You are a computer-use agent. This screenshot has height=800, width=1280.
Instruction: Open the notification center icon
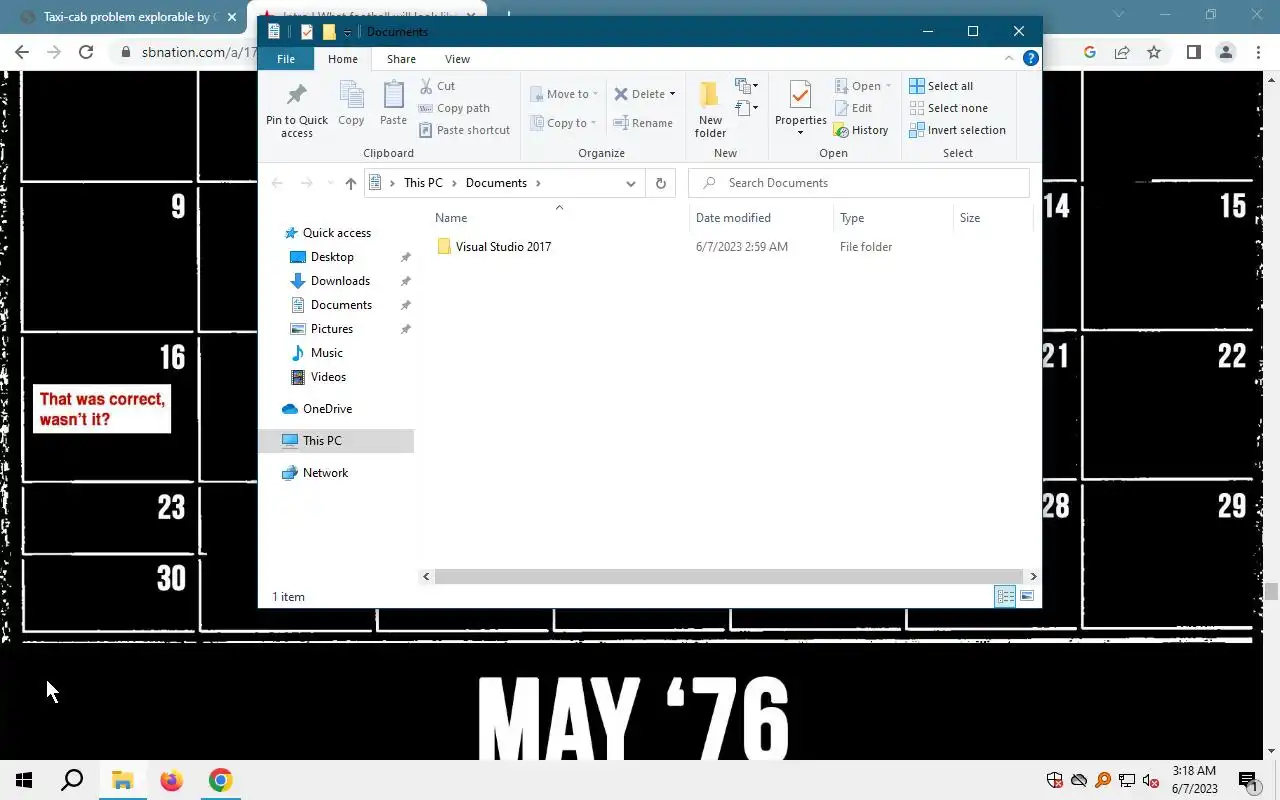point(1248,780)
